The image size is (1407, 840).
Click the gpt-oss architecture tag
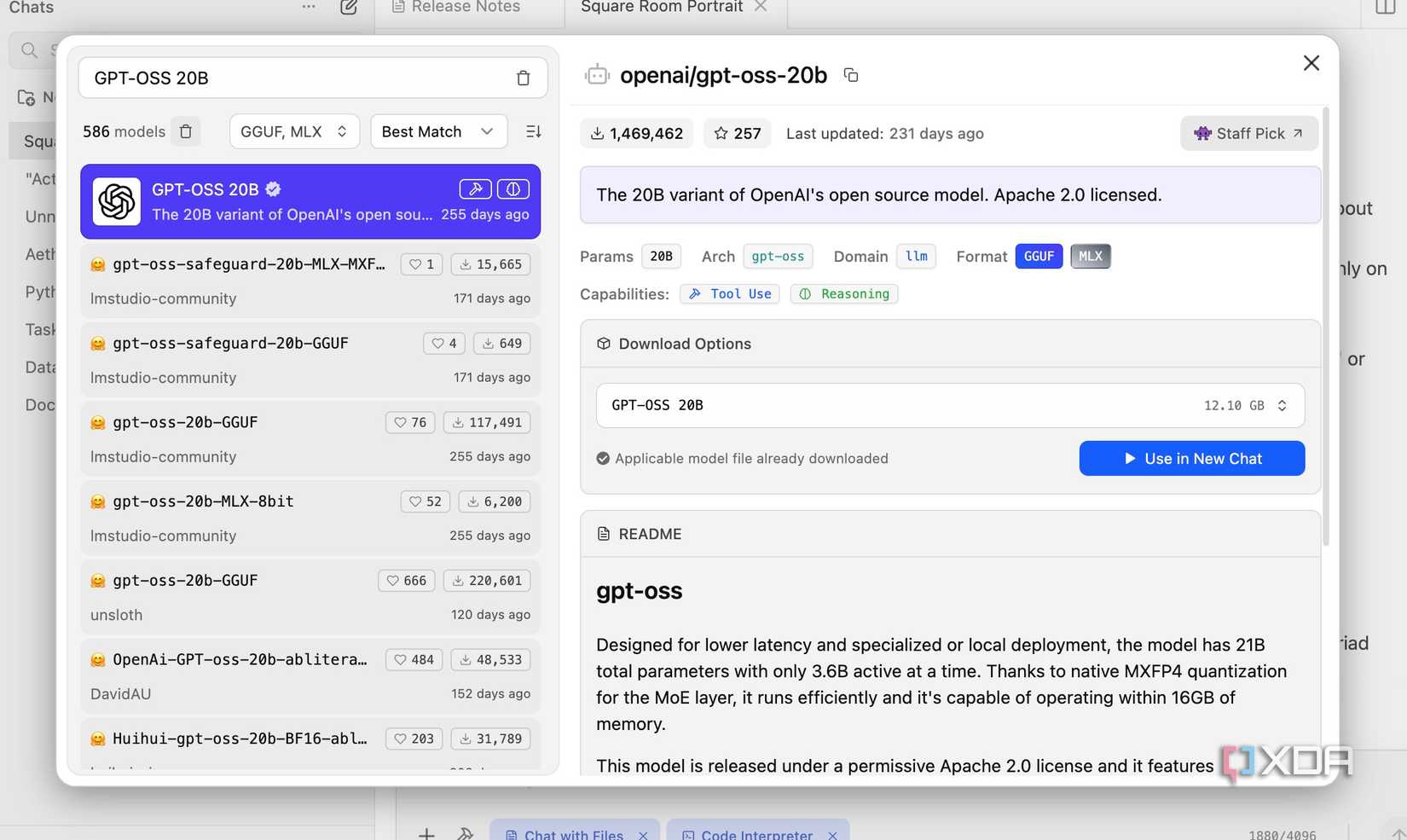778,256
